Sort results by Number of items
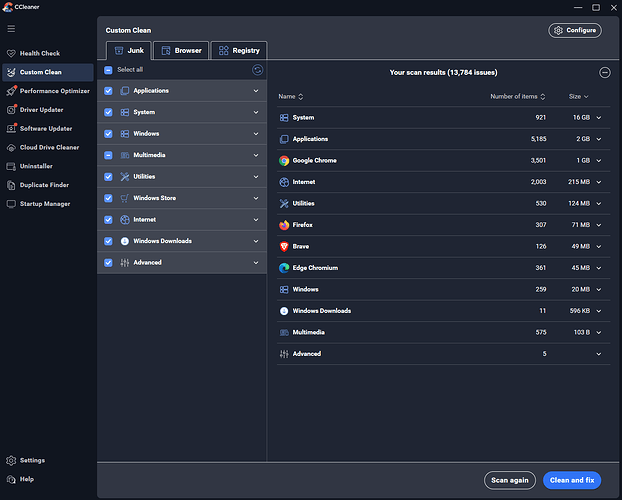Viewport: 622px width, 500px height. point(518,96)
